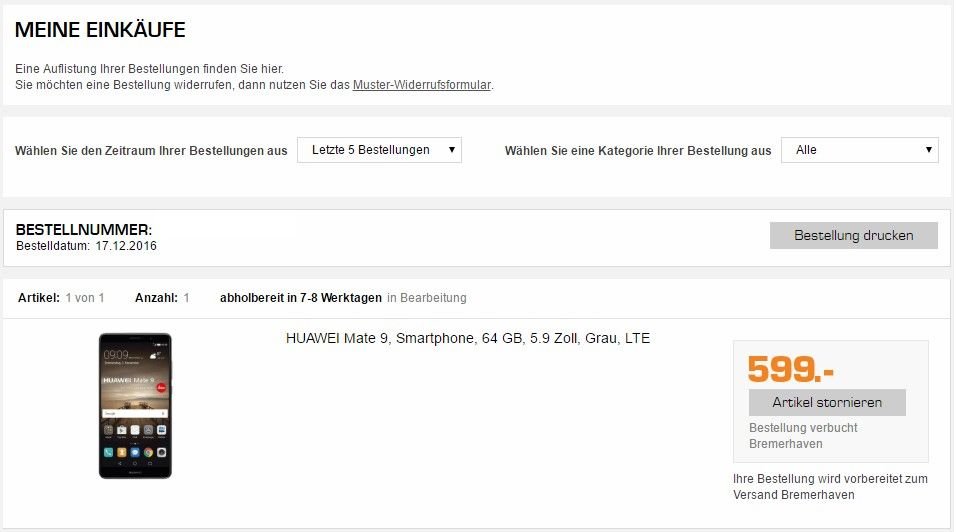Click the Bestellung verbucht Bremerhaven note

coord(803,436)
